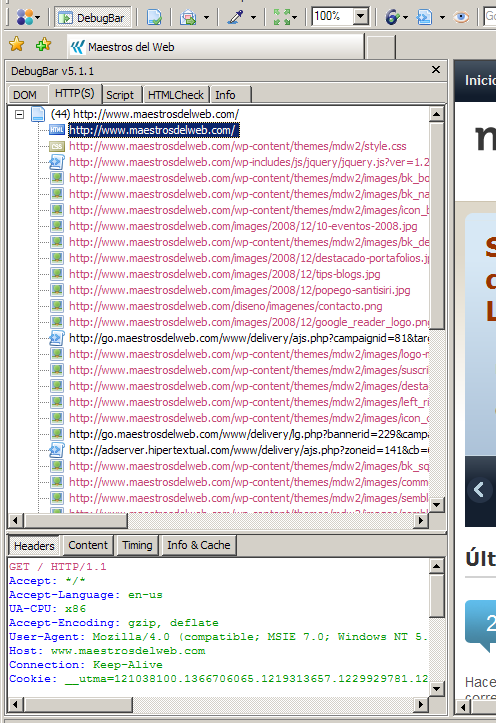
Task: Open the 100% zoom level combo box
Action: click(x=340, y=17)
